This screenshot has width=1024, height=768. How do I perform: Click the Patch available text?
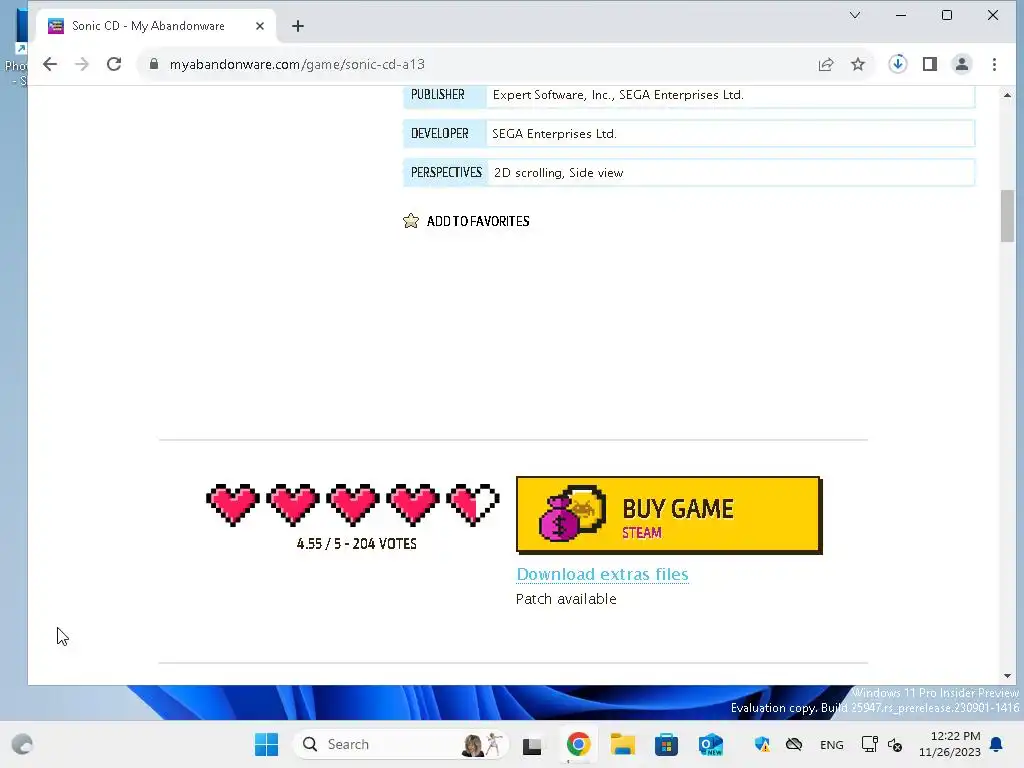click(566, 599)
